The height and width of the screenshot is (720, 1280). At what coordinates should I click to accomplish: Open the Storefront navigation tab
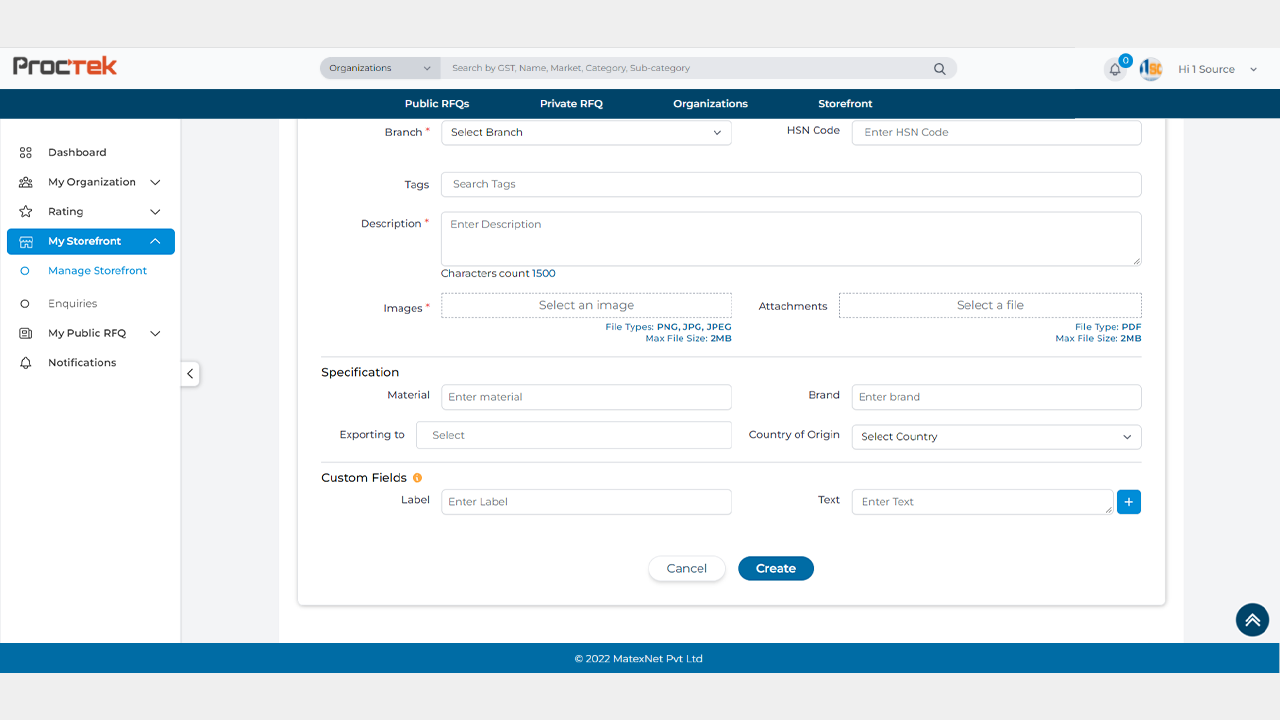[x=845, y=104]
